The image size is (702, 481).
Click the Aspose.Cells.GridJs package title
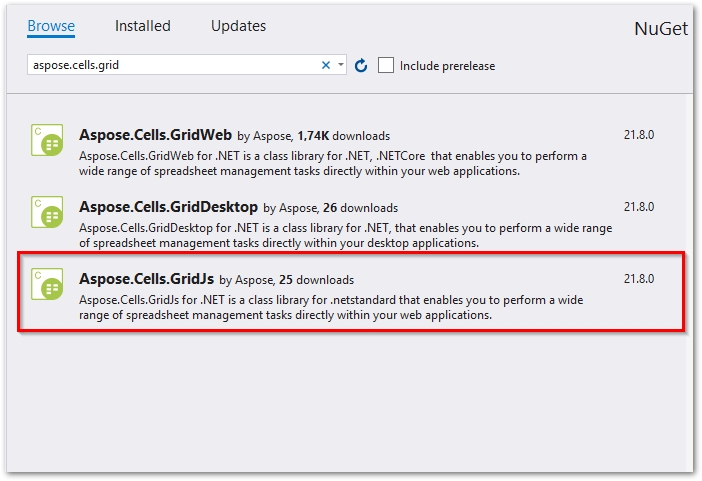[147, 279]
